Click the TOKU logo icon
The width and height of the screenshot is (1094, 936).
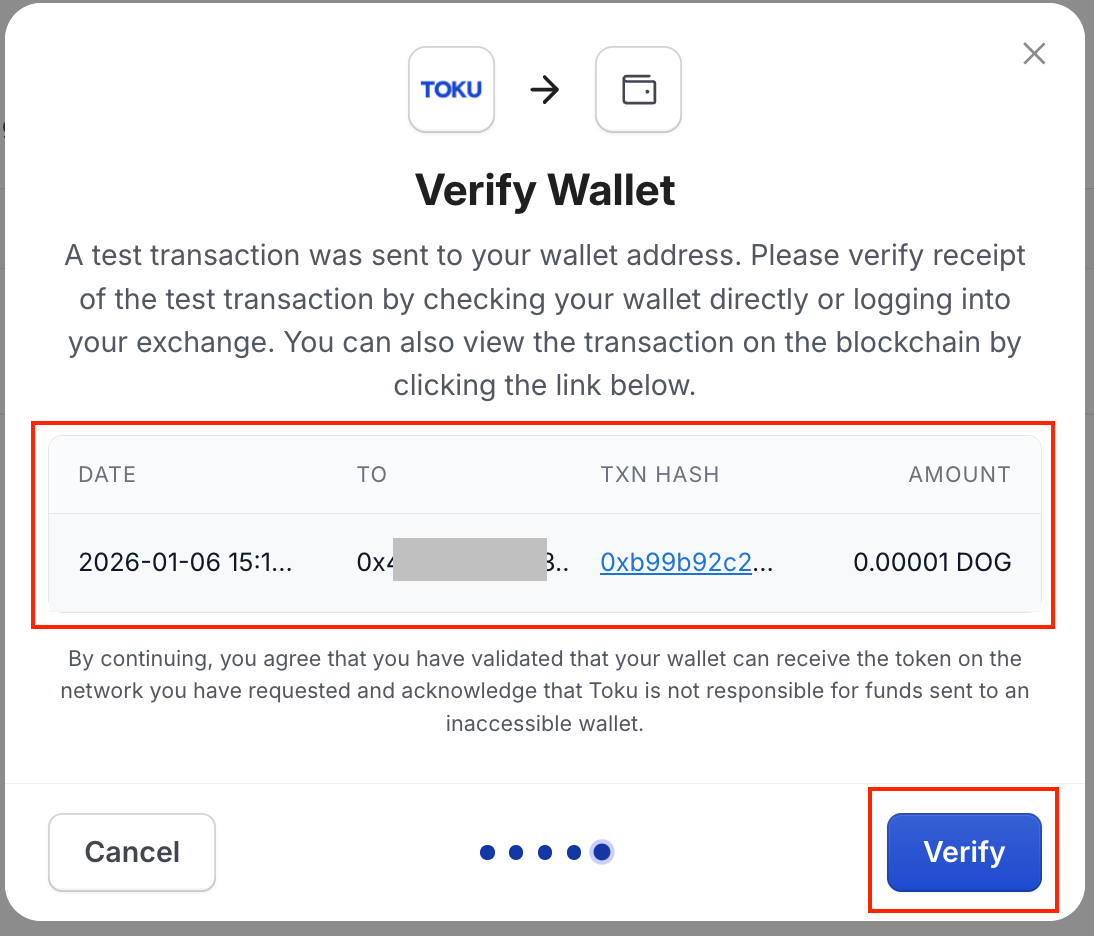(x=451, y=89)
